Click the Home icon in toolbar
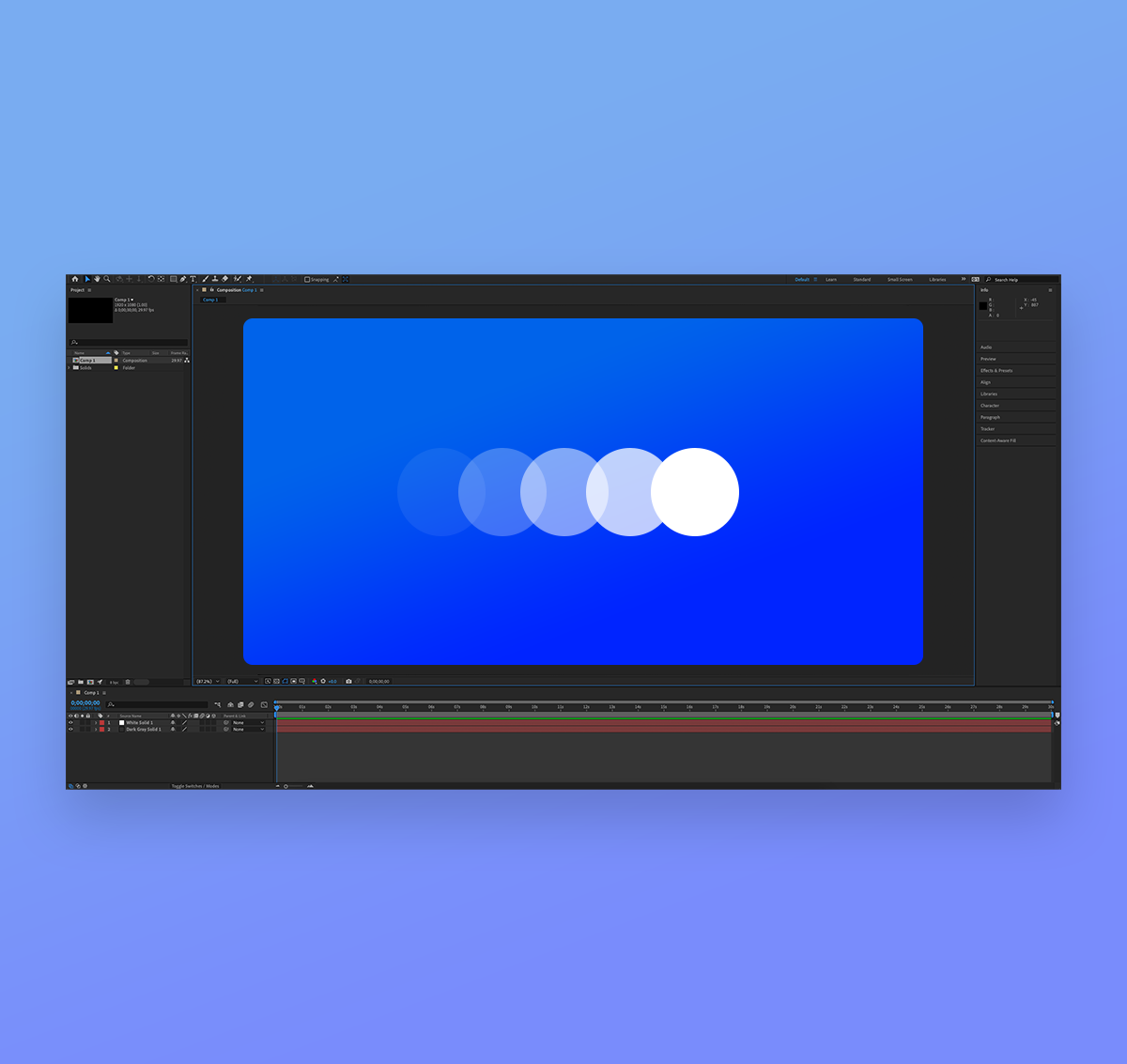 pyautogui.click(x=75, y=279)
